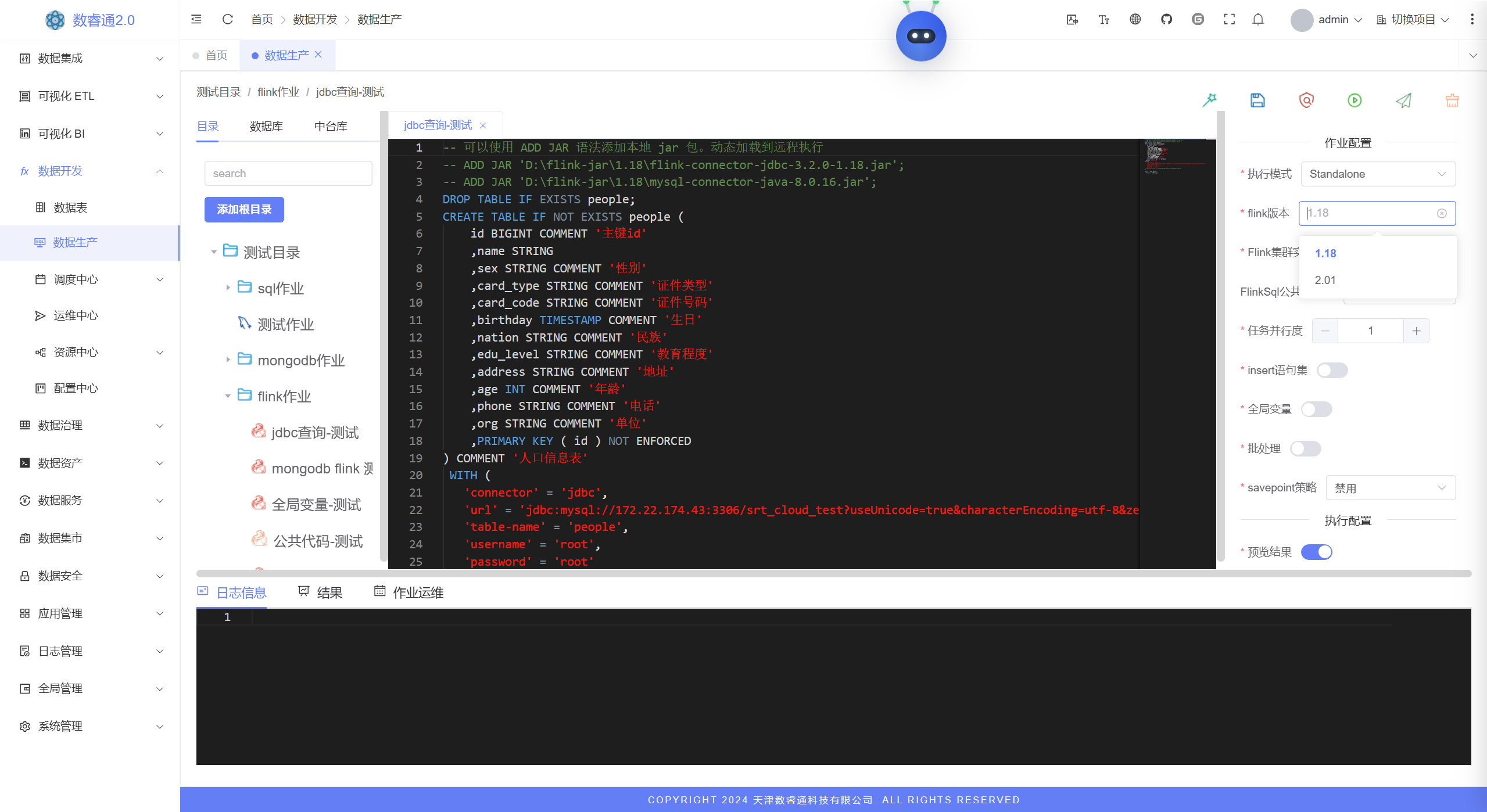1487x812 pixels.
Task: Click the notification bell icon
Action: [x=1258, y=19]
